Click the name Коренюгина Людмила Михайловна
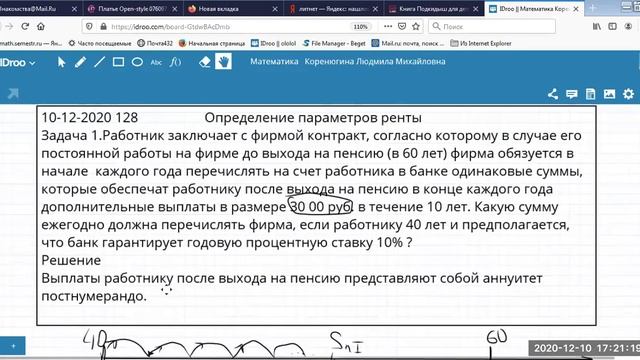Image resolution: width=640 pixels, height=360 pixels. click(375, 62)
